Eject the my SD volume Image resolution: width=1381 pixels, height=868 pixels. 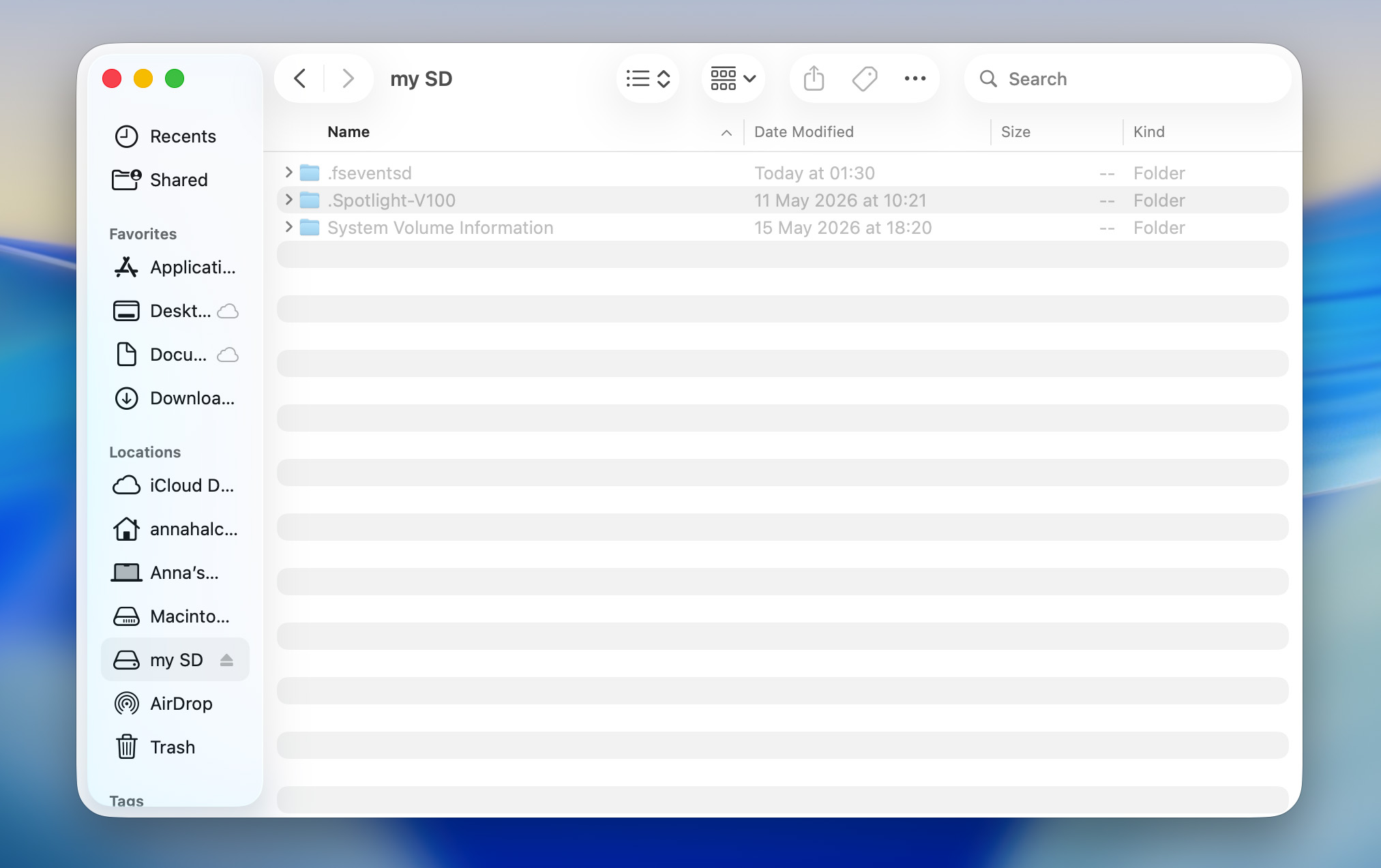click(x=226, y=660)
